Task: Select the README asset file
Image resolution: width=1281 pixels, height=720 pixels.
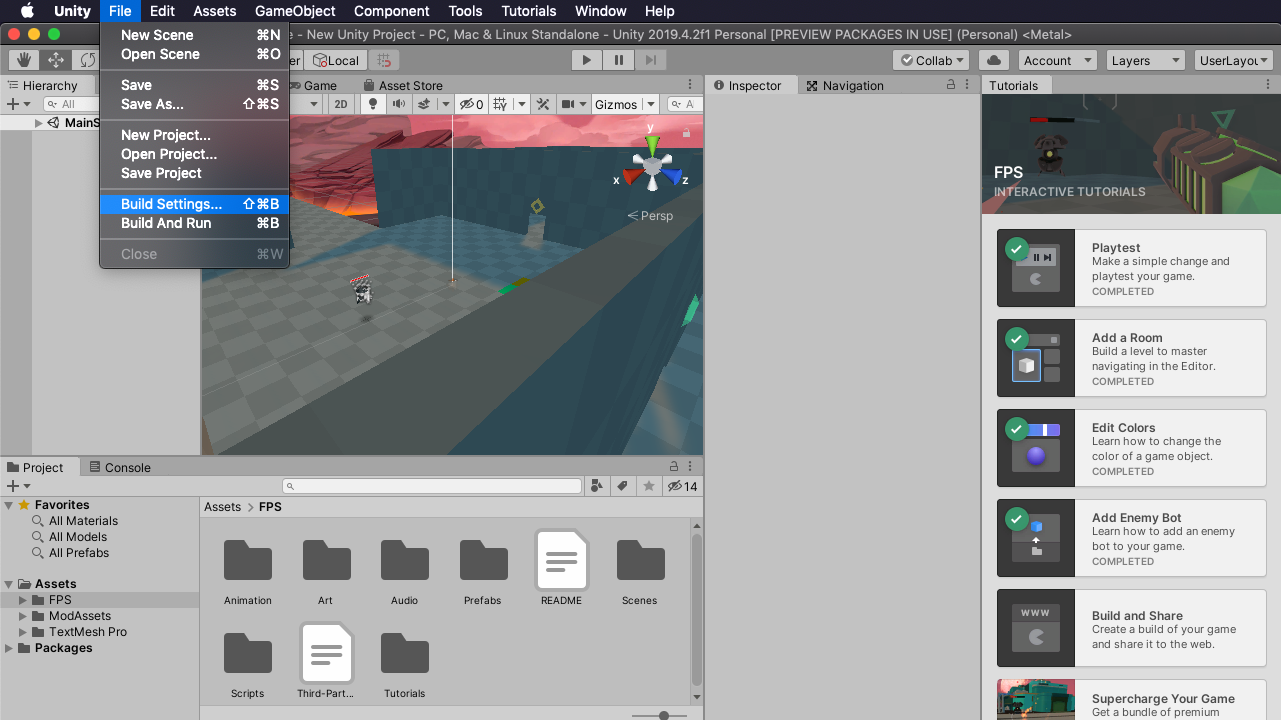Action: (562, 560)
